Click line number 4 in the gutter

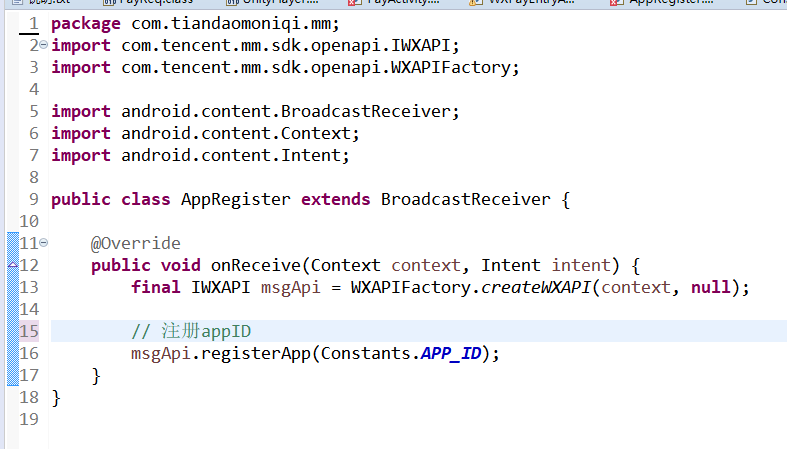point(34,89)
